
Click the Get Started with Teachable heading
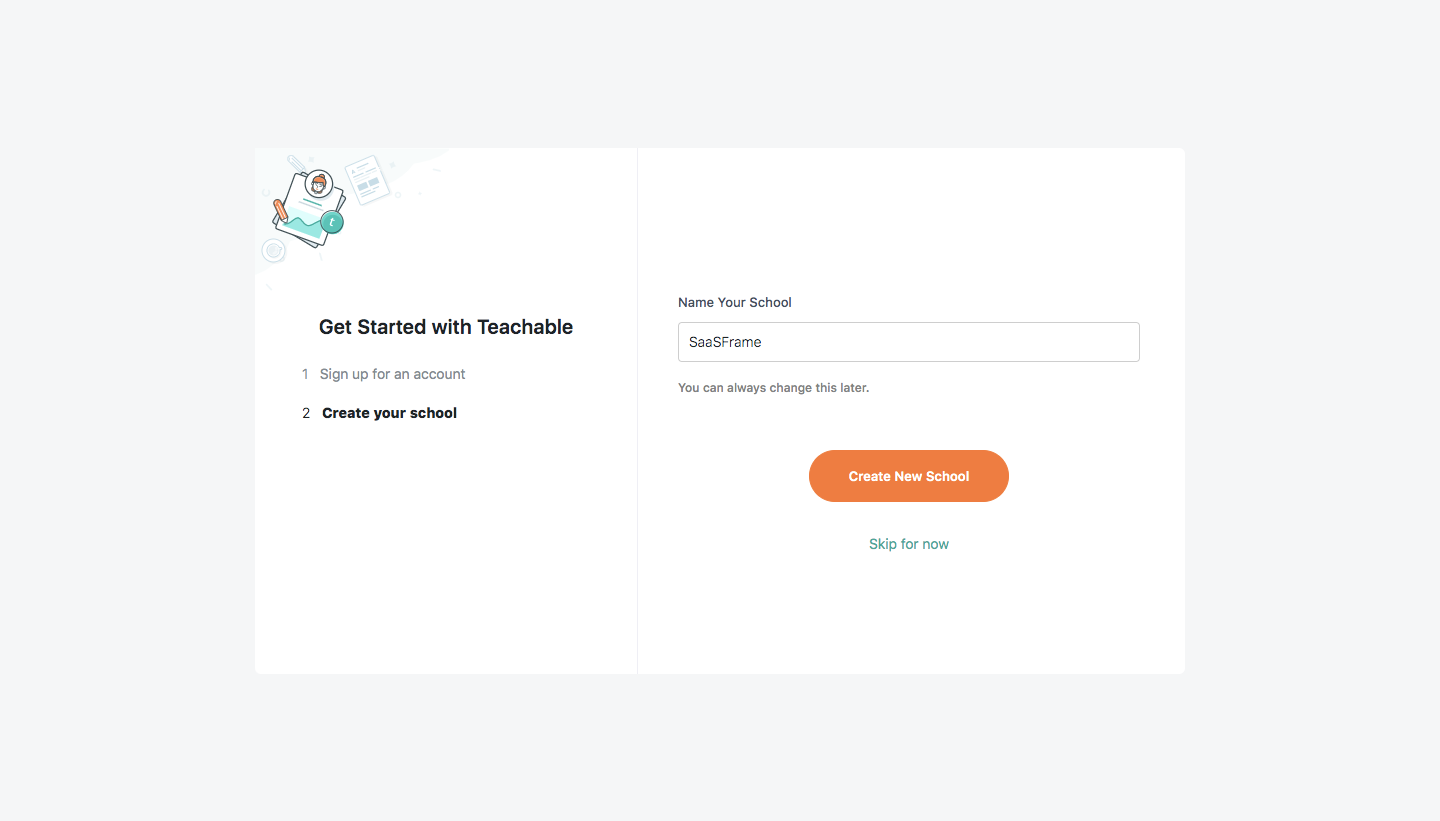pos(445,327)
